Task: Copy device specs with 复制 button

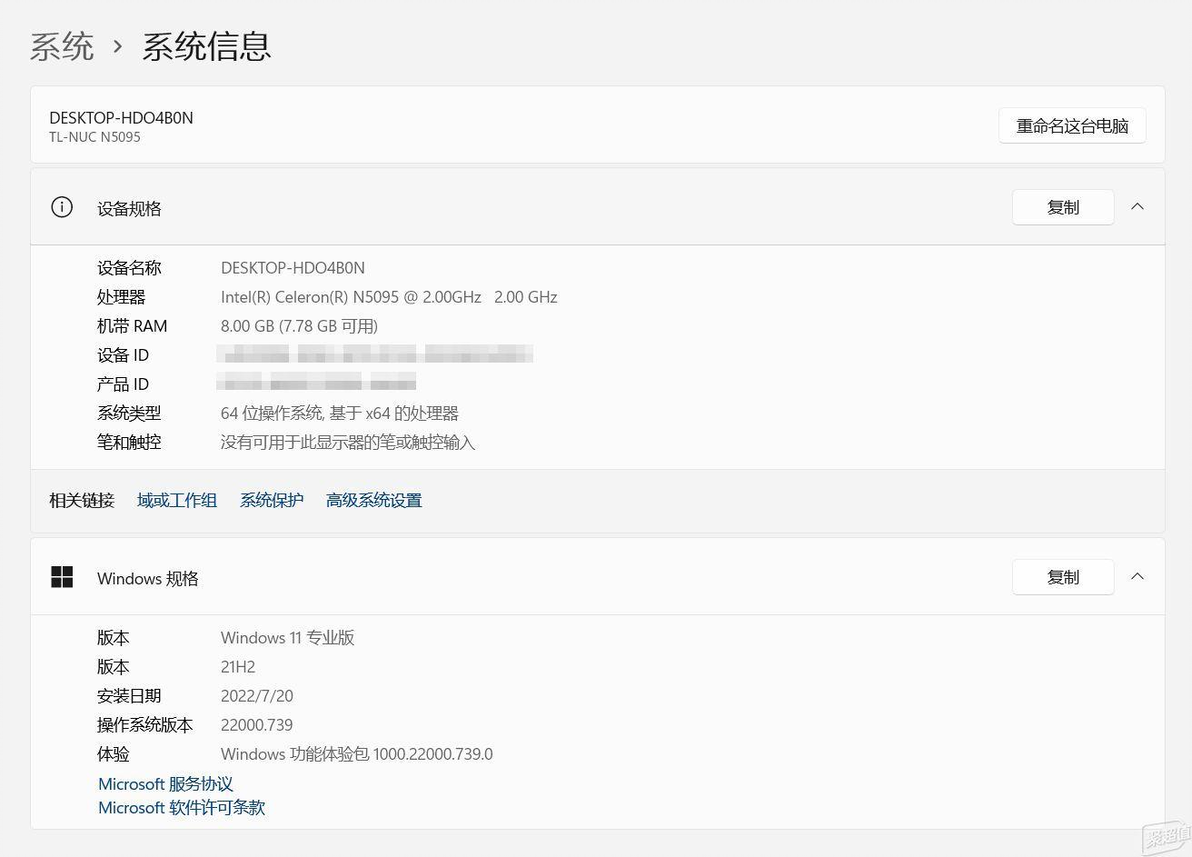Action: [1063, 208]
